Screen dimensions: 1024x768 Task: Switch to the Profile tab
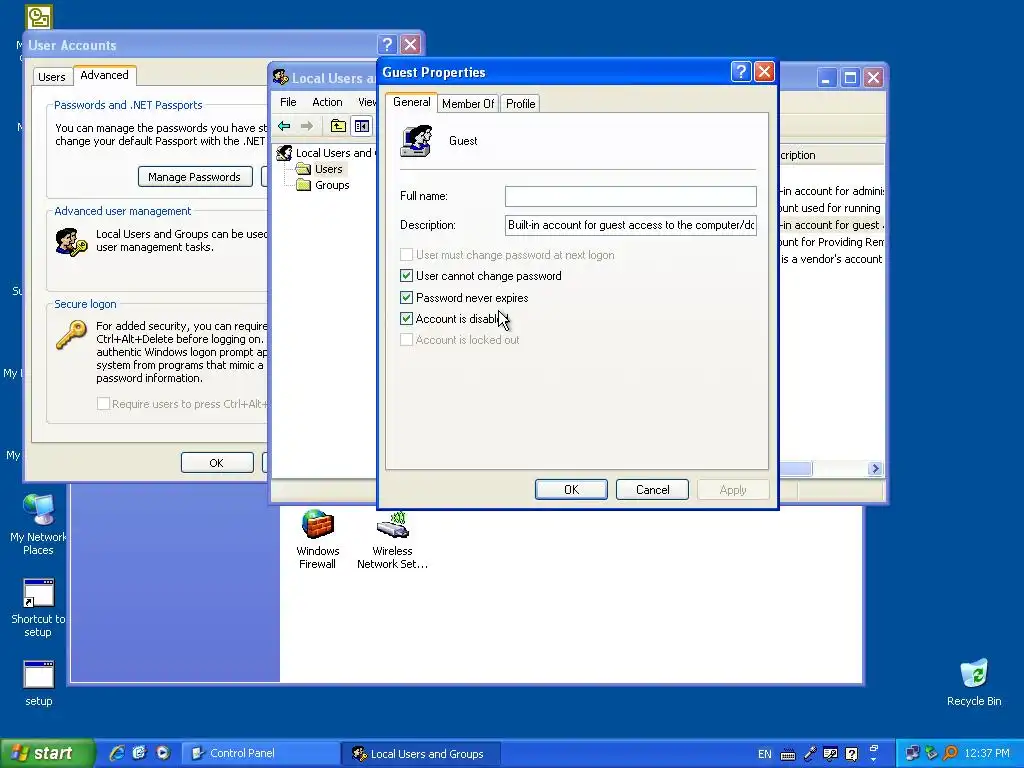[520, 104]
